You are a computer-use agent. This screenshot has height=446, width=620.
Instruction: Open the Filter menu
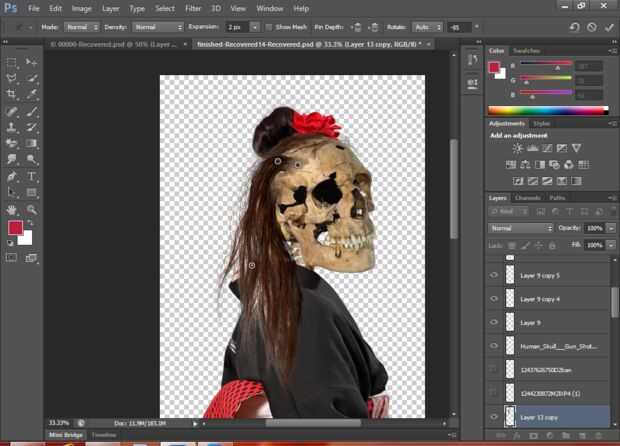[x=192, y=8]
